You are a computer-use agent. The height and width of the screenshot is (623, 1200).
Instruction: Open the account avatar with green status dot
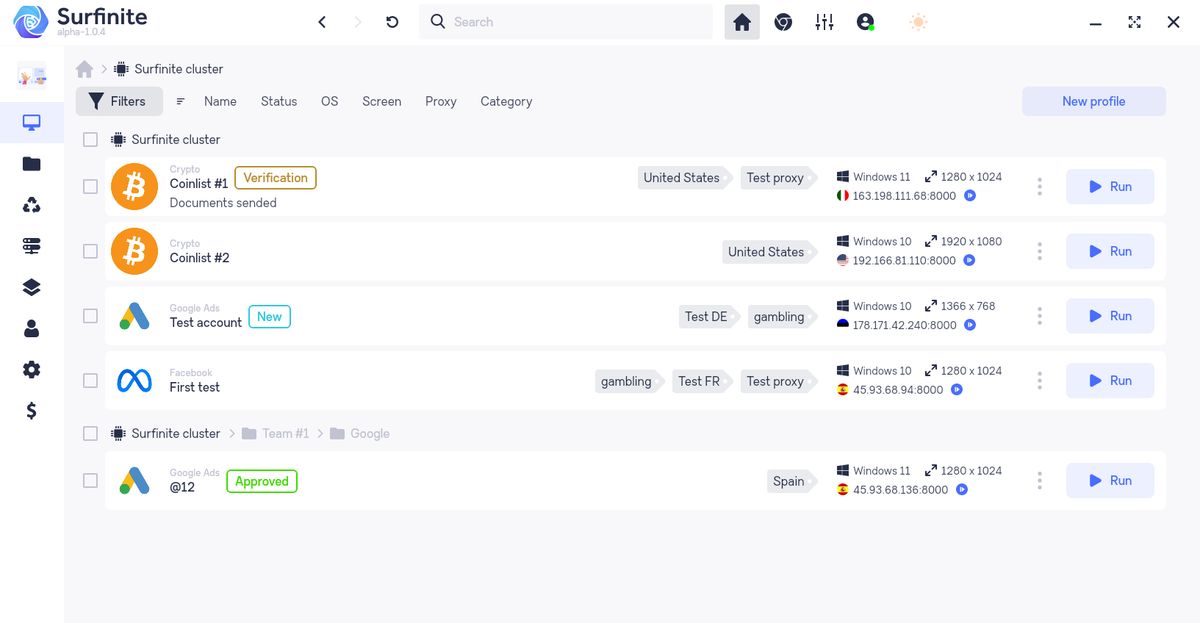coord(864,21)
